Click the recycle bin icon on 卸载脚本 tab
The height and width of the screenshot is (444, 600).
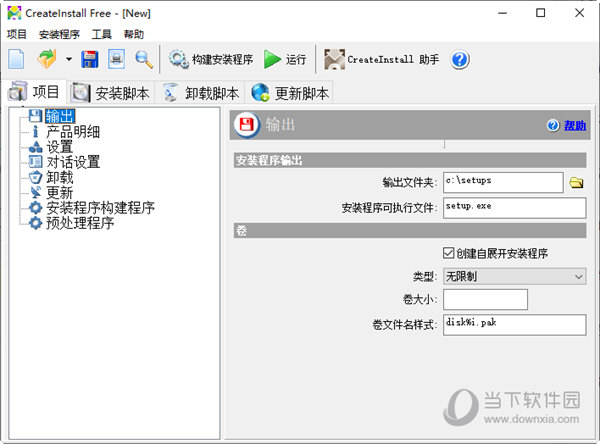(x=170, y=93)
